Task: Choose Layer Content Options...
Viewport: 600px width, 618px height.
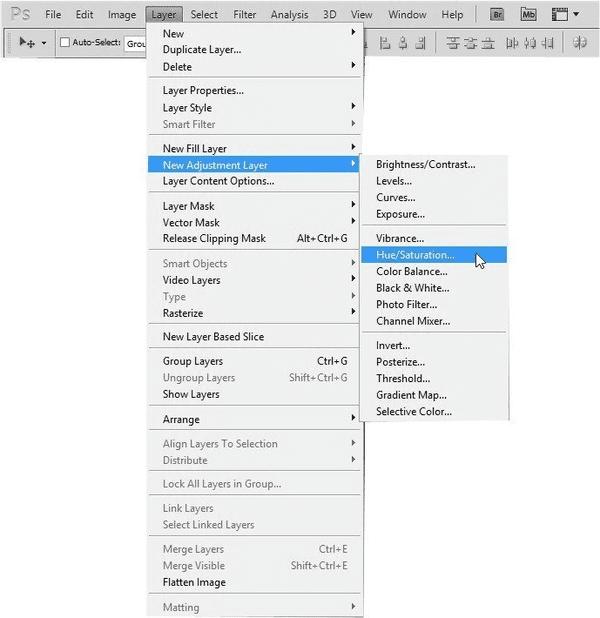Action: pos(253,181)
